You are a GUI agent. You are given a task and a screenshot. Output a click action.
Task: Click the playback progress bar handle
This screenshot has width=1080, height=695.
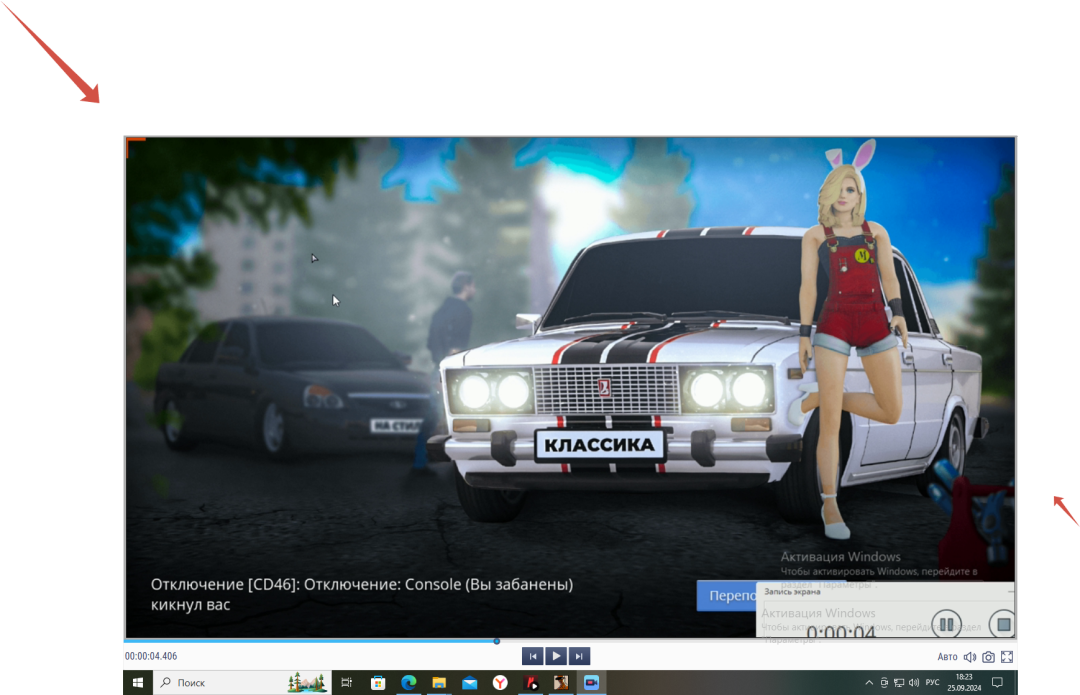point(497,641)
